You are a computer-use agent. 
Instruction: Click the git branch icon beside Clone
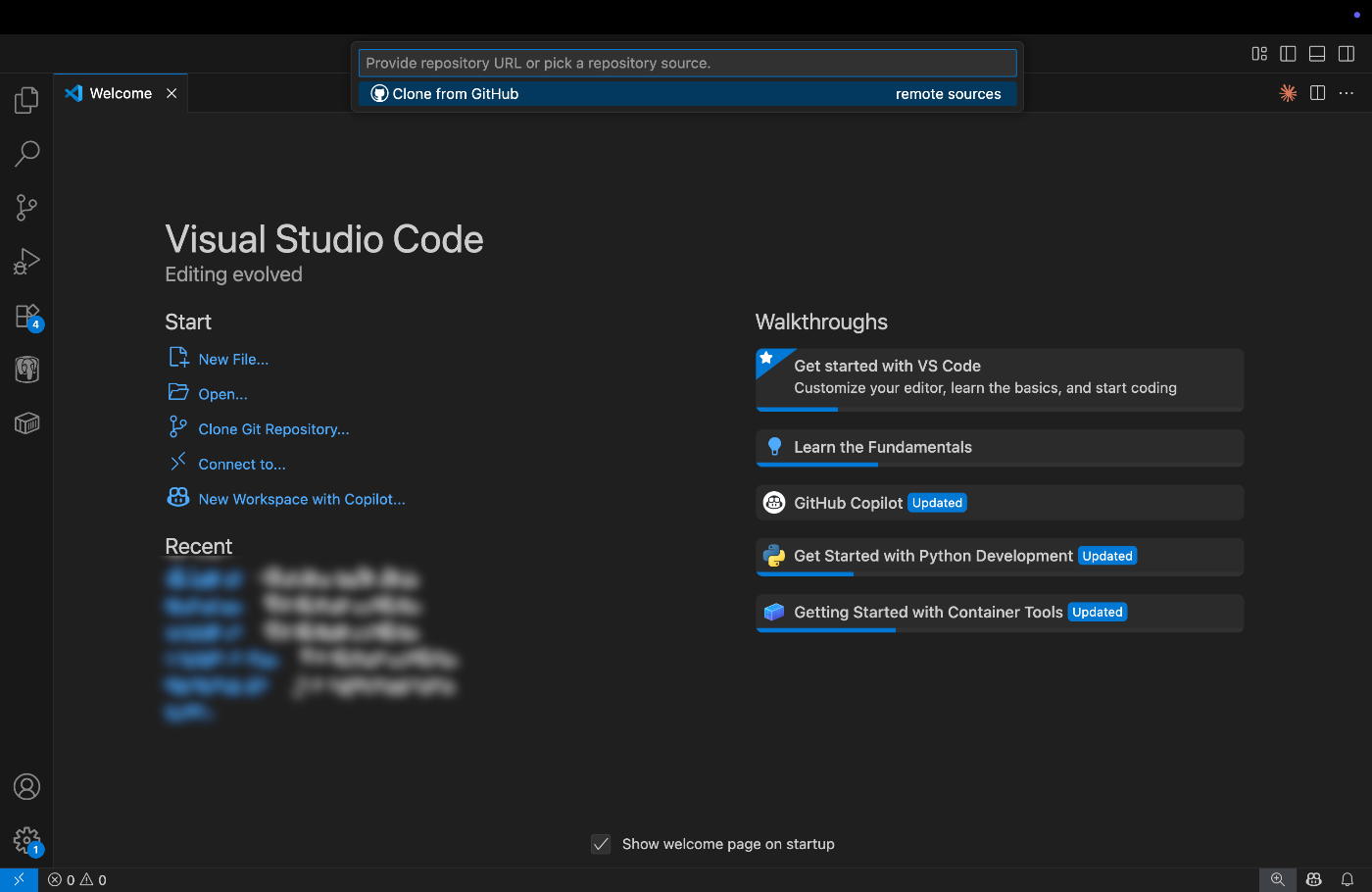coord(178,426)
